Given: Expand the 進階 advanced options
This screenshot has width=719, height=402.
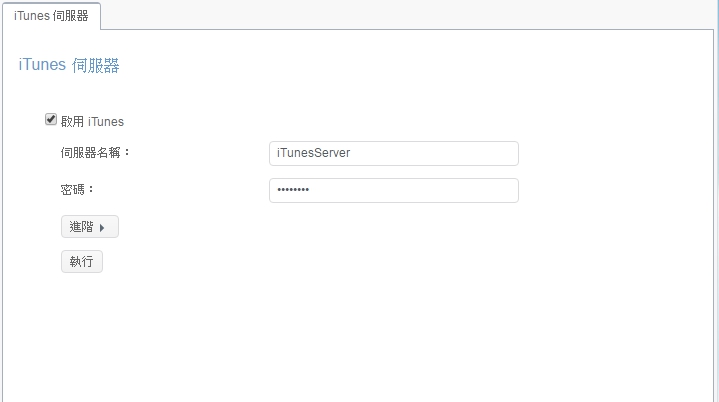Looking at the screenshot, I should (90, 226).
